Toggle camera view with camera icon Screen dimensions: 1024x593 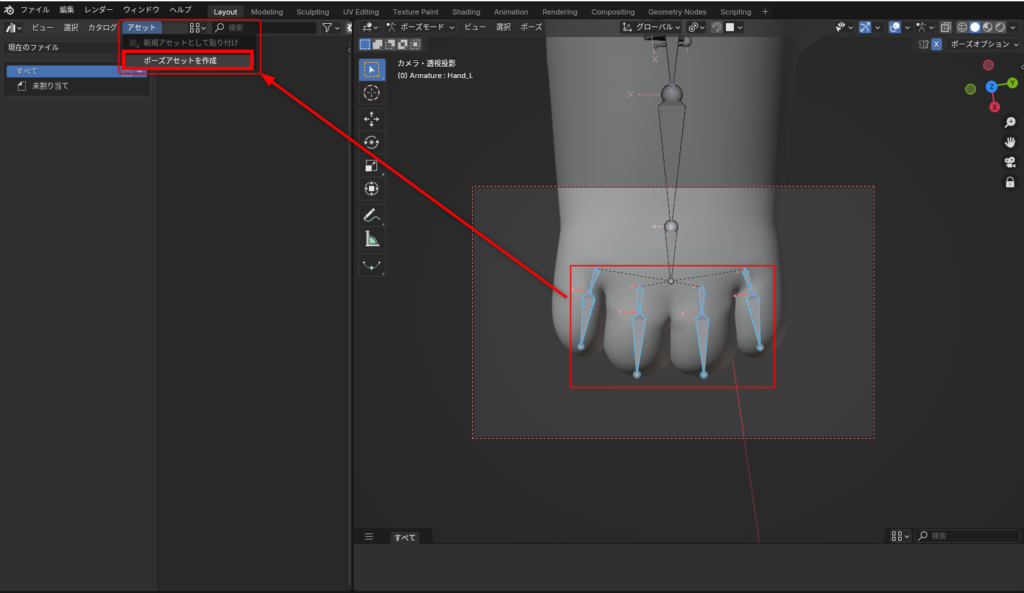point(1010,162)
